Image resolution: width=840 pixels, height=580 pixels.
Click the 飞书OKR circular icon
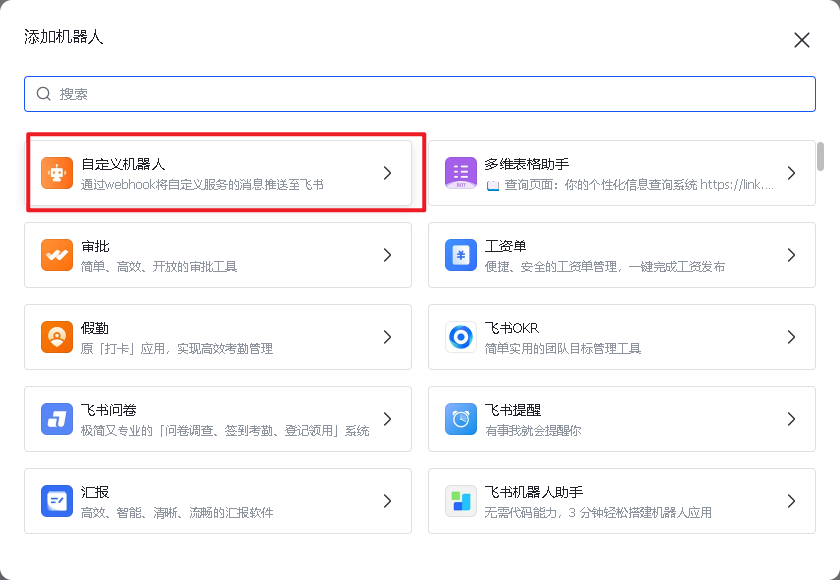[461, 337]
